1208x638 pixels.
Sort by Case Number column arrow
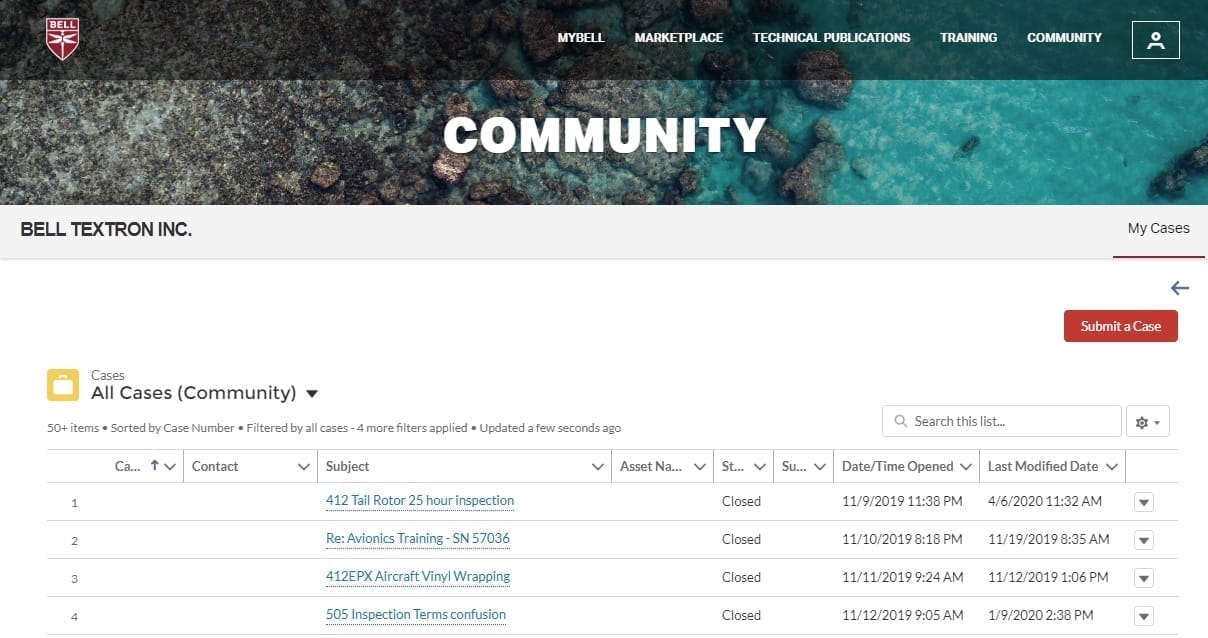point(155,466)
